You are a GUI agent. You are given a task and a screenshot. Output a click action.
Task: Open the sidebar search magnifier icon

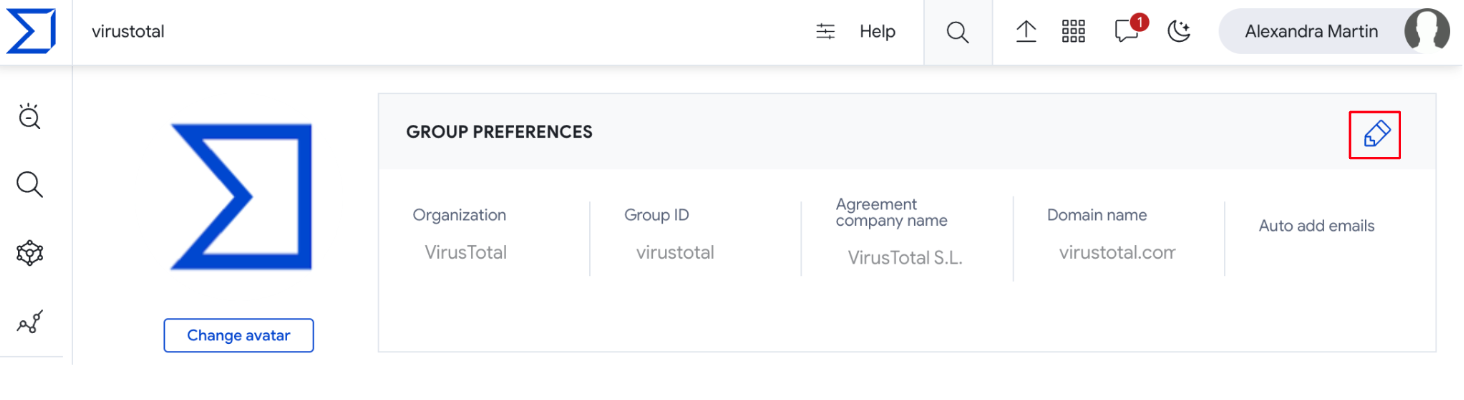click(30, 185)
